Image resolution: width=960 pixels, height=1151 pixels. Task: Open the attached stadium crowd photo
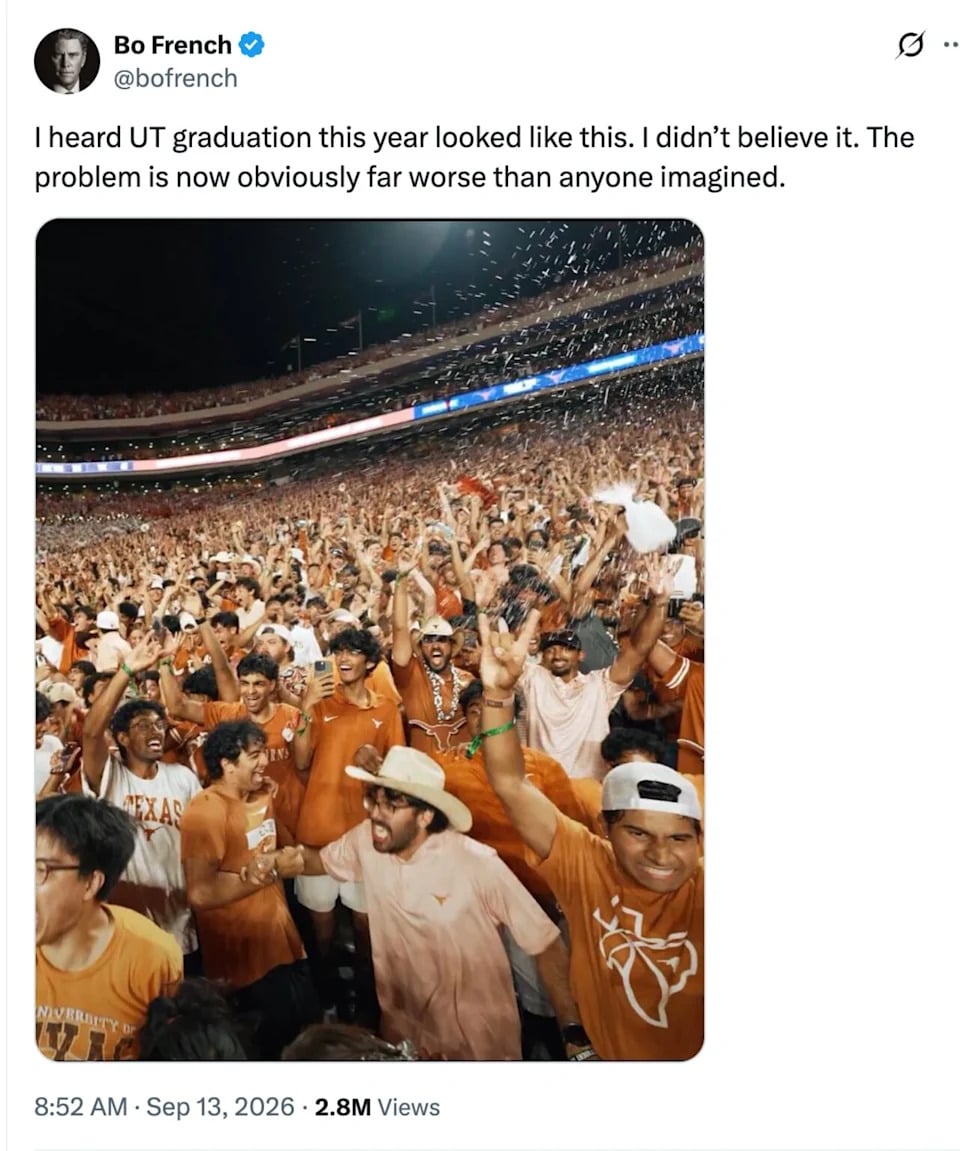tap(370, 639)
